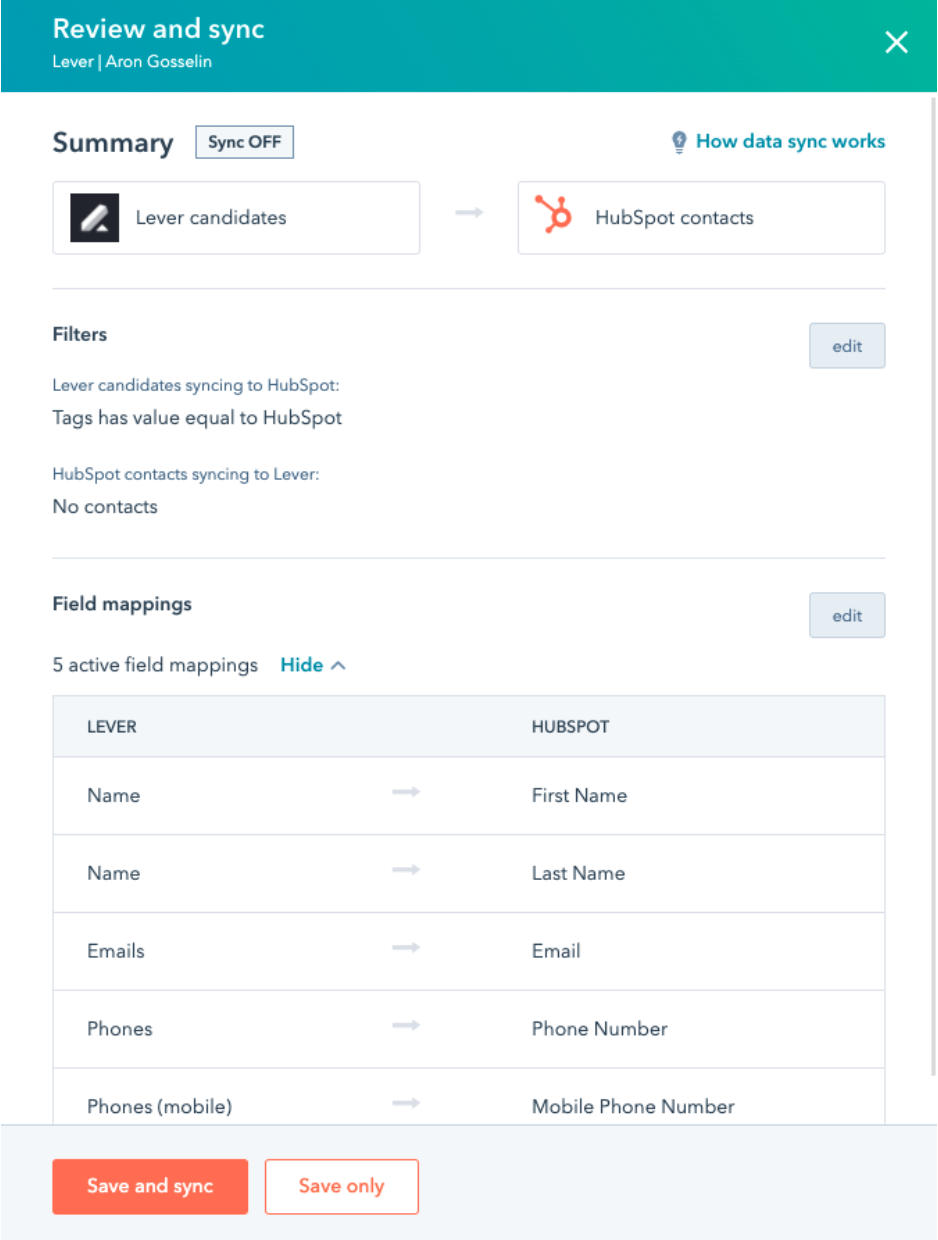938x1240 pixels.
Task: Click the arrow mapping Name to First Name
Action: (x=406, y=792)
